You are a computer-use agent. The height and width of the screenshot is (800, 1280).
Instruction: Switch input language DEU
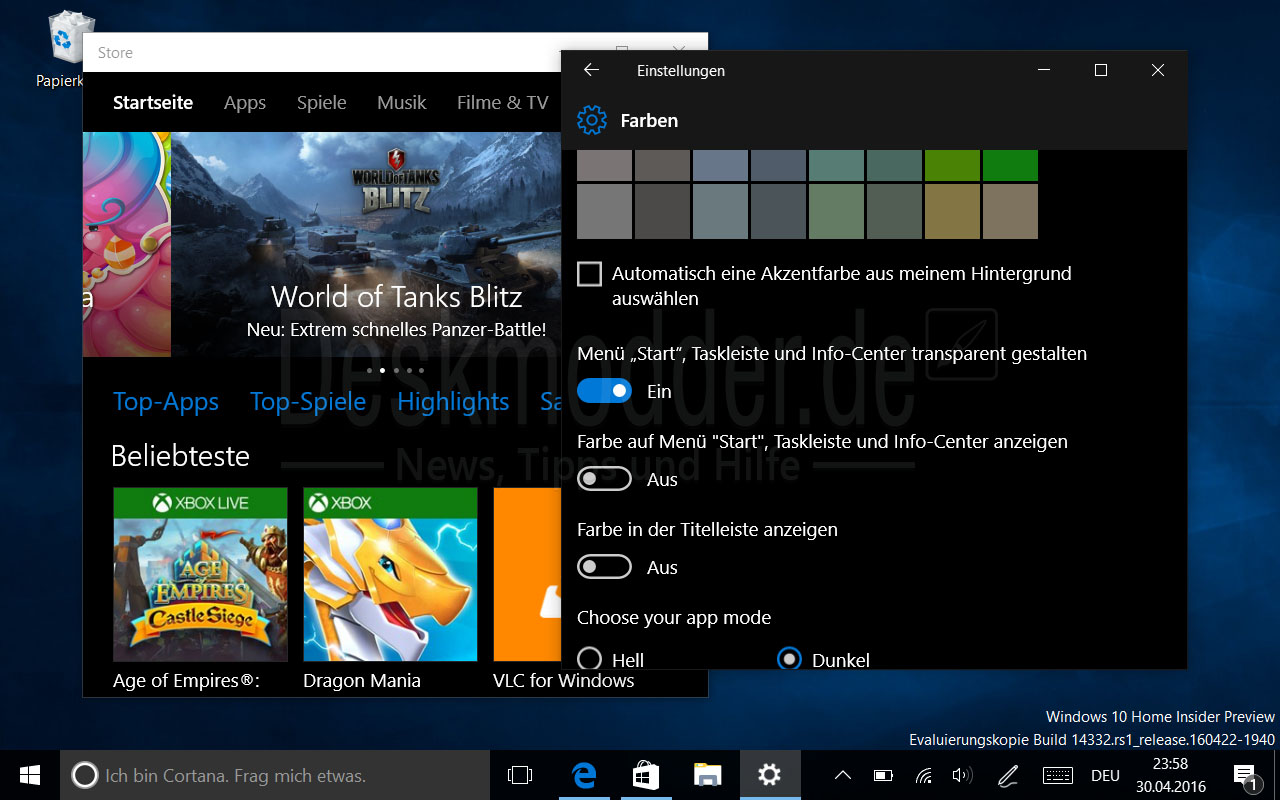coord(1105,775)
